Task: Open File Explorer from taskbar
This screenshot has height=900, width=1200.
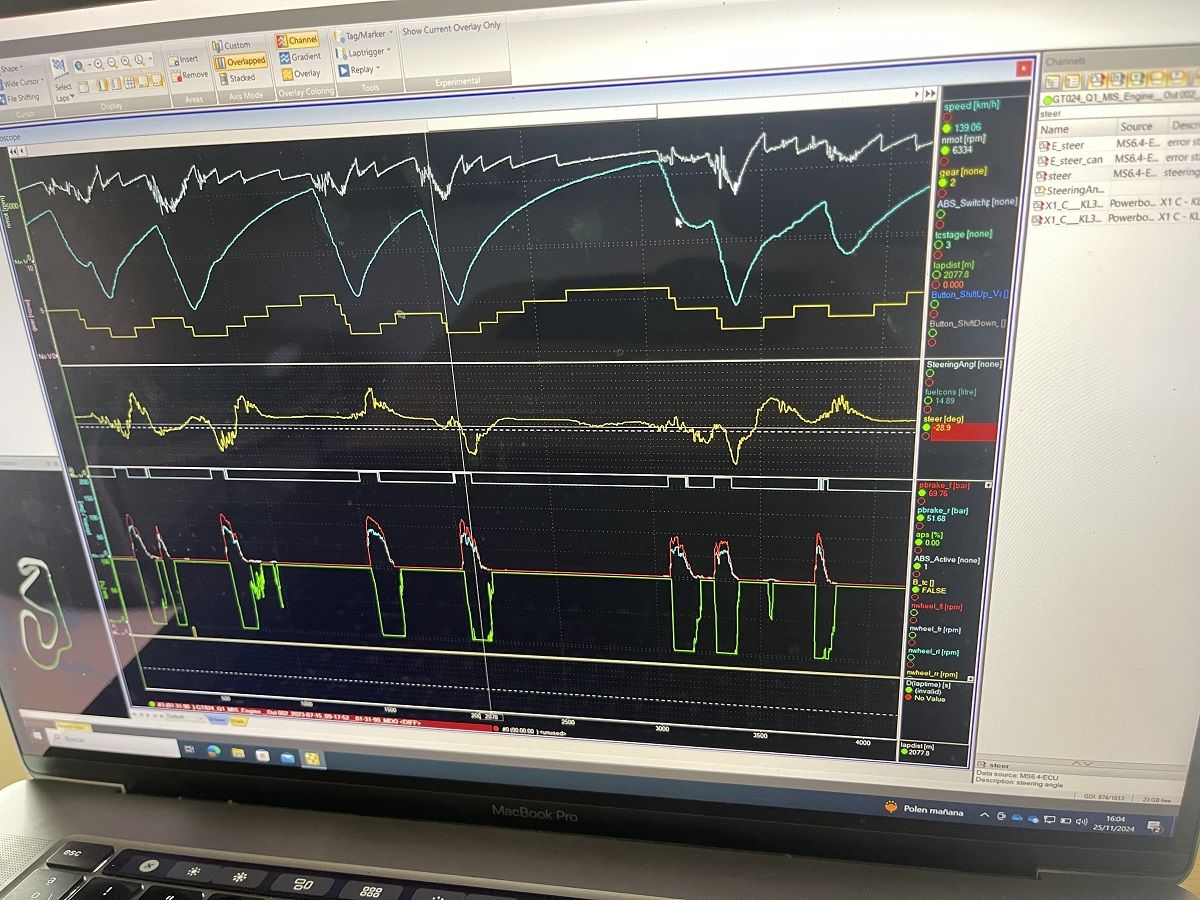Action: click(x=237, y=751)
